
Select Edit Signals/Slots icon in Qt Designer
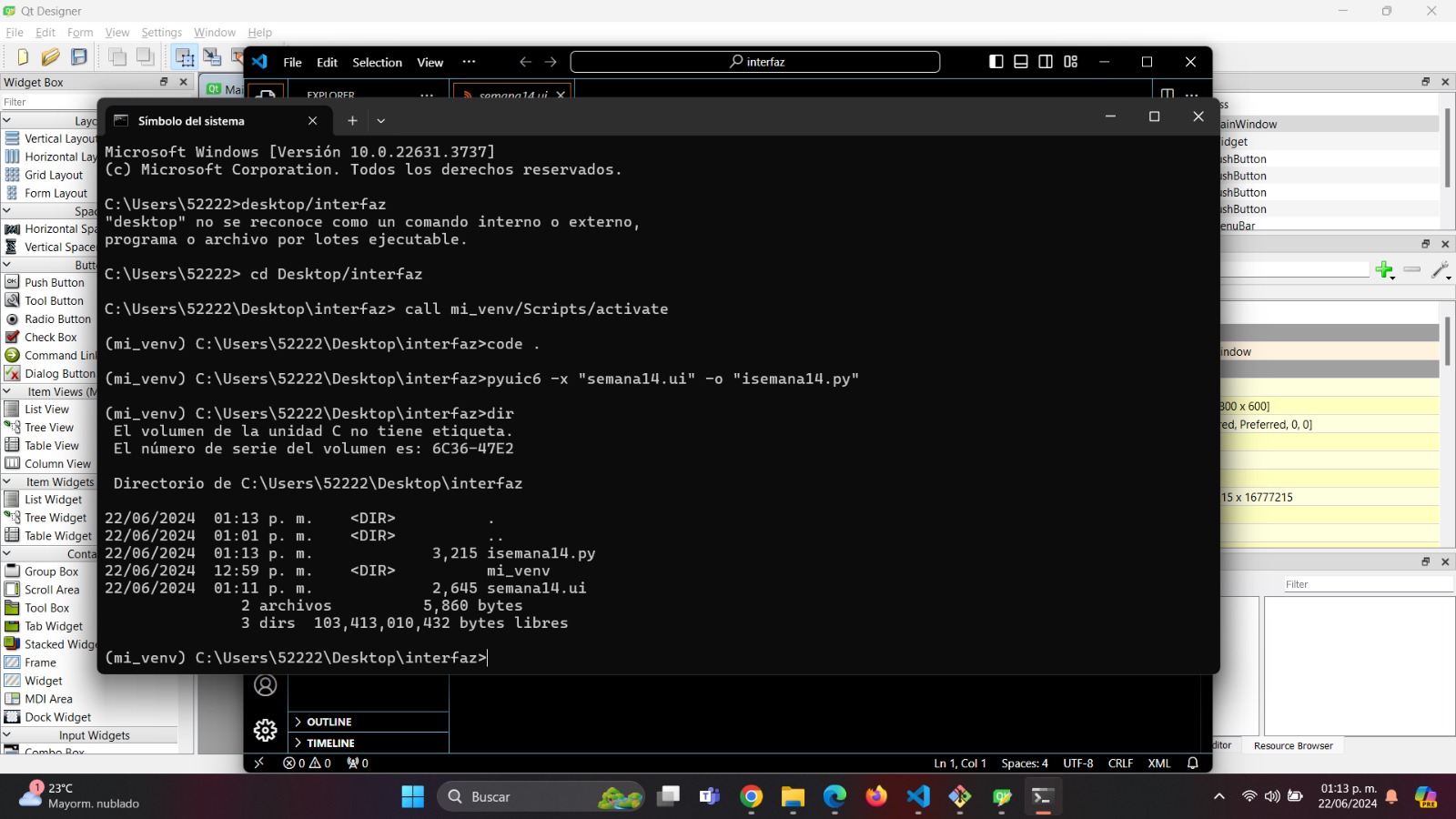point(213,56)
